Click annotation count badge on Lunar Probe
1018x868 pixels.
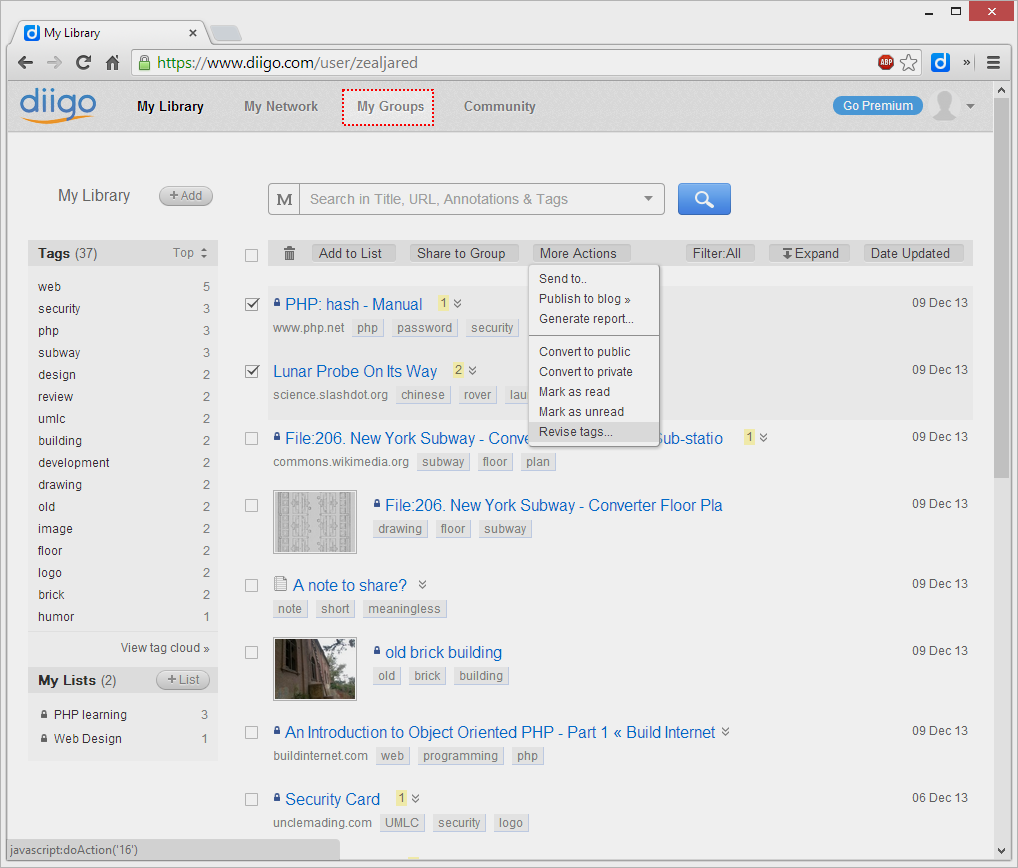[458, 370]
